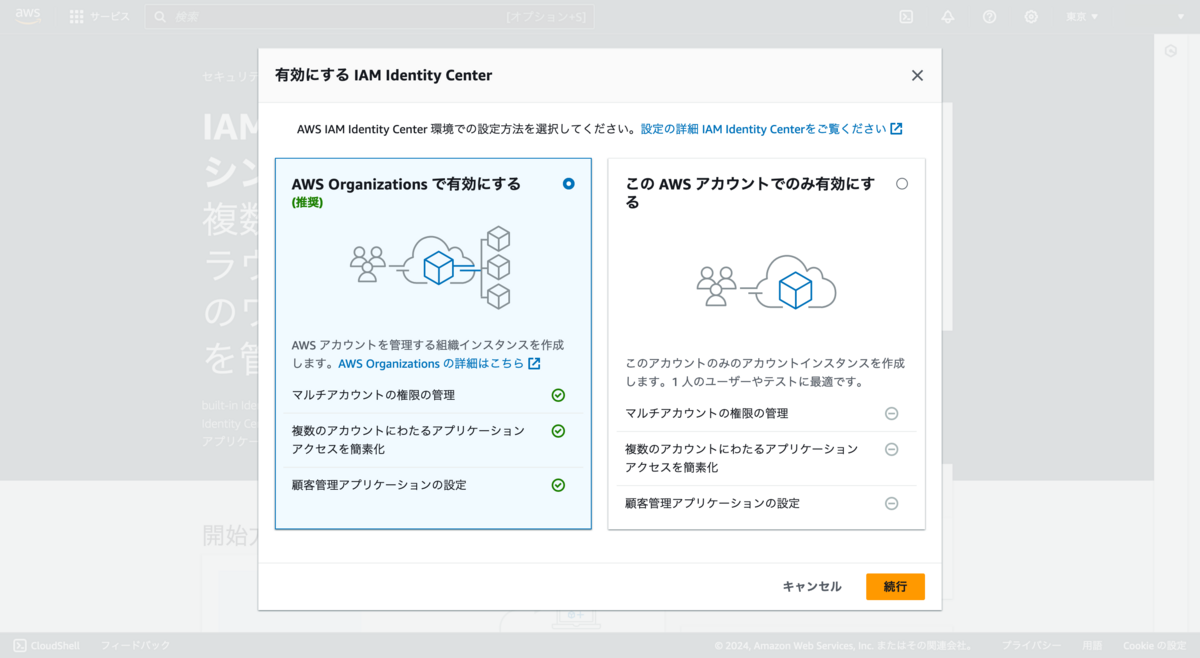Open Cookie の設定 in the footer
This screenshot has width=1200, height=658.
click(x=1154, y=646)
